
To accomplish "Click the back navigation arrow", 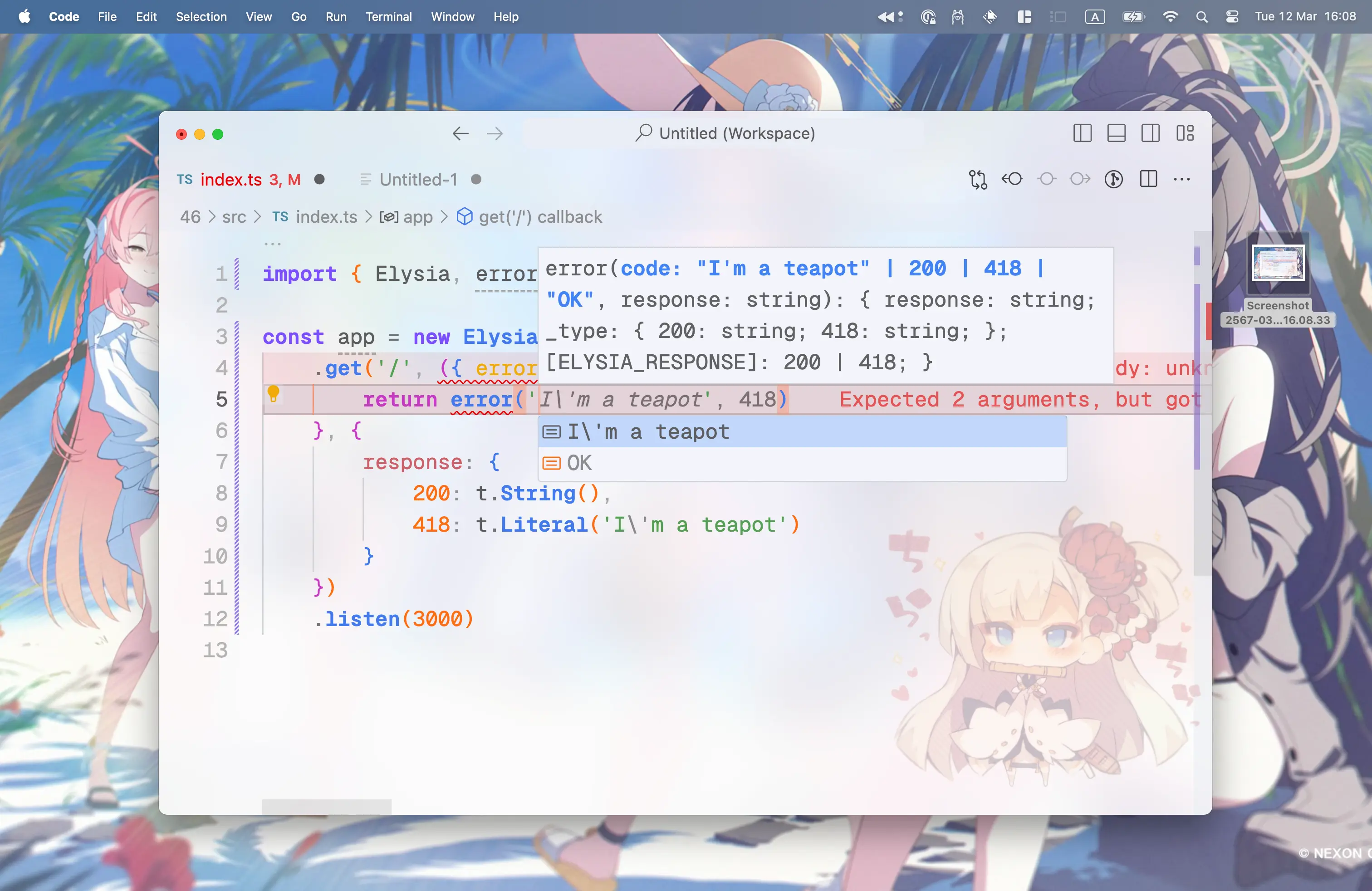I will pyautogui.click(x=460, y=133).
